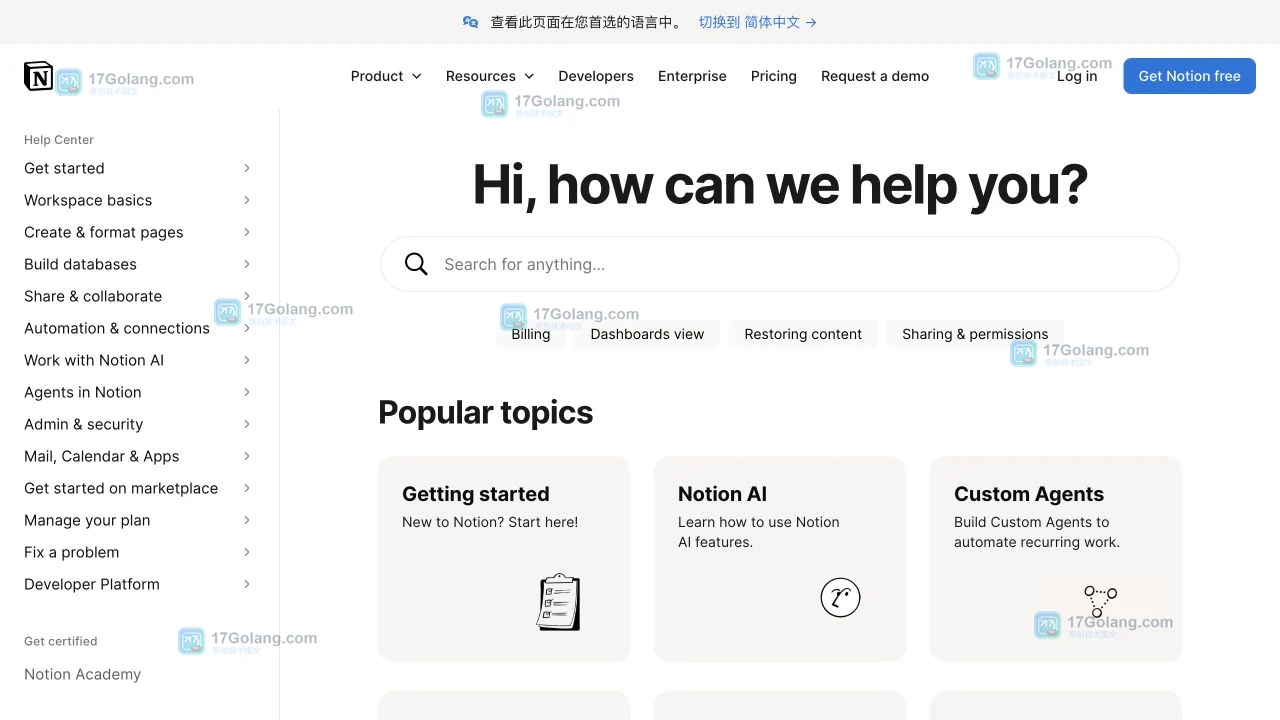Click Log in link
The width and height of the screenshot is (1280, 720).
point(1077,76)
